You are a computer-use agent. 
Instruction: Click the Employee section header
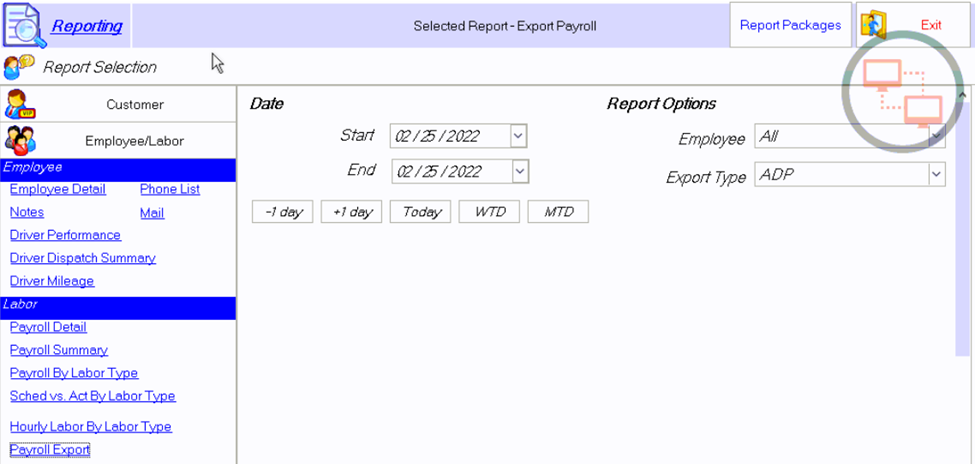coord(118,170)
